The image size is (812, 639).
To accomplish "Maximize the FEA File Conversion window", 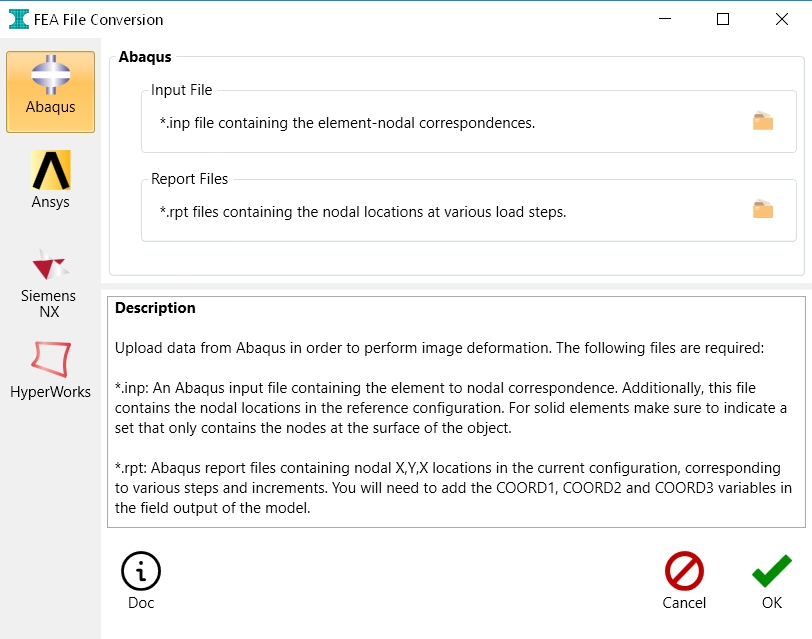I will [x=723, y=19].
